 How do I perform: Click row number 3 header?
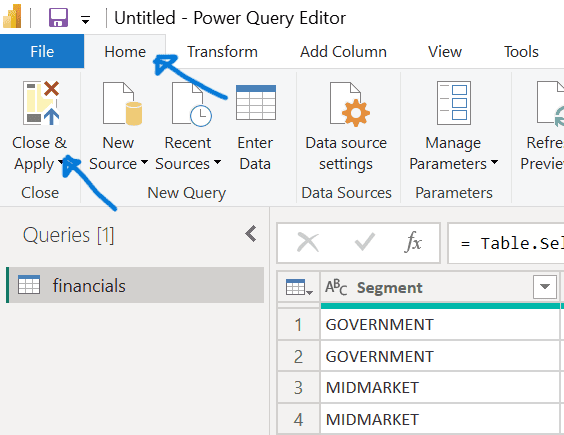299,388
